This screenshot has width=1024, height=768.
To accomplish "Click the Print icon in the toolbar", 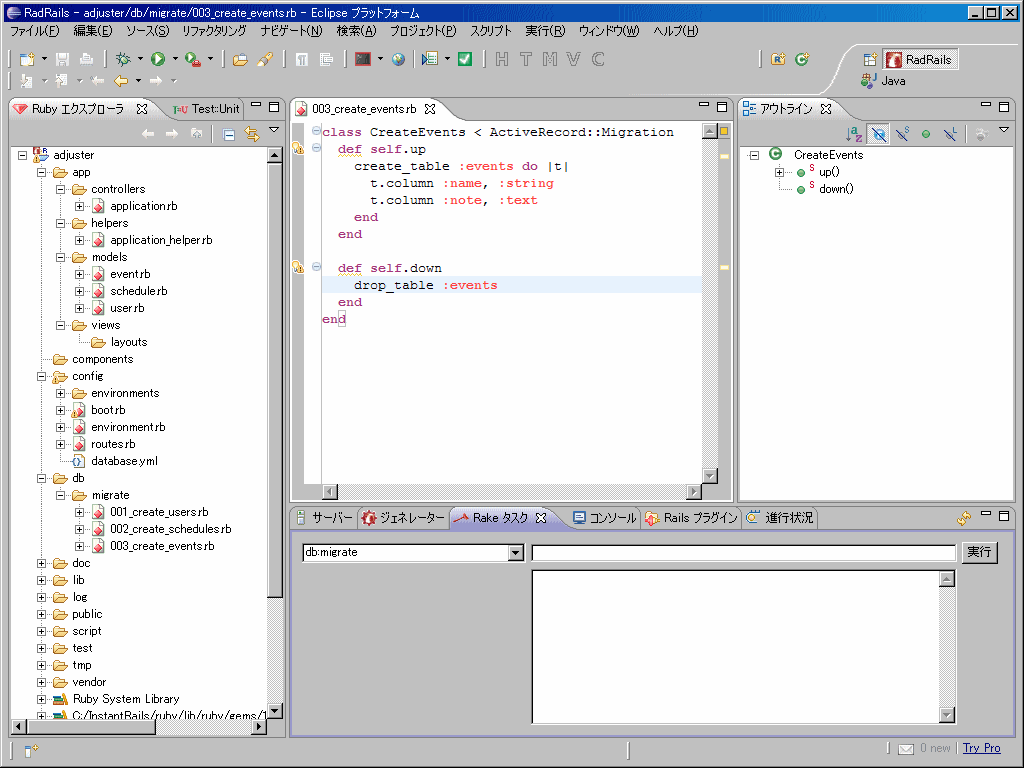I will tap(85, 59).
